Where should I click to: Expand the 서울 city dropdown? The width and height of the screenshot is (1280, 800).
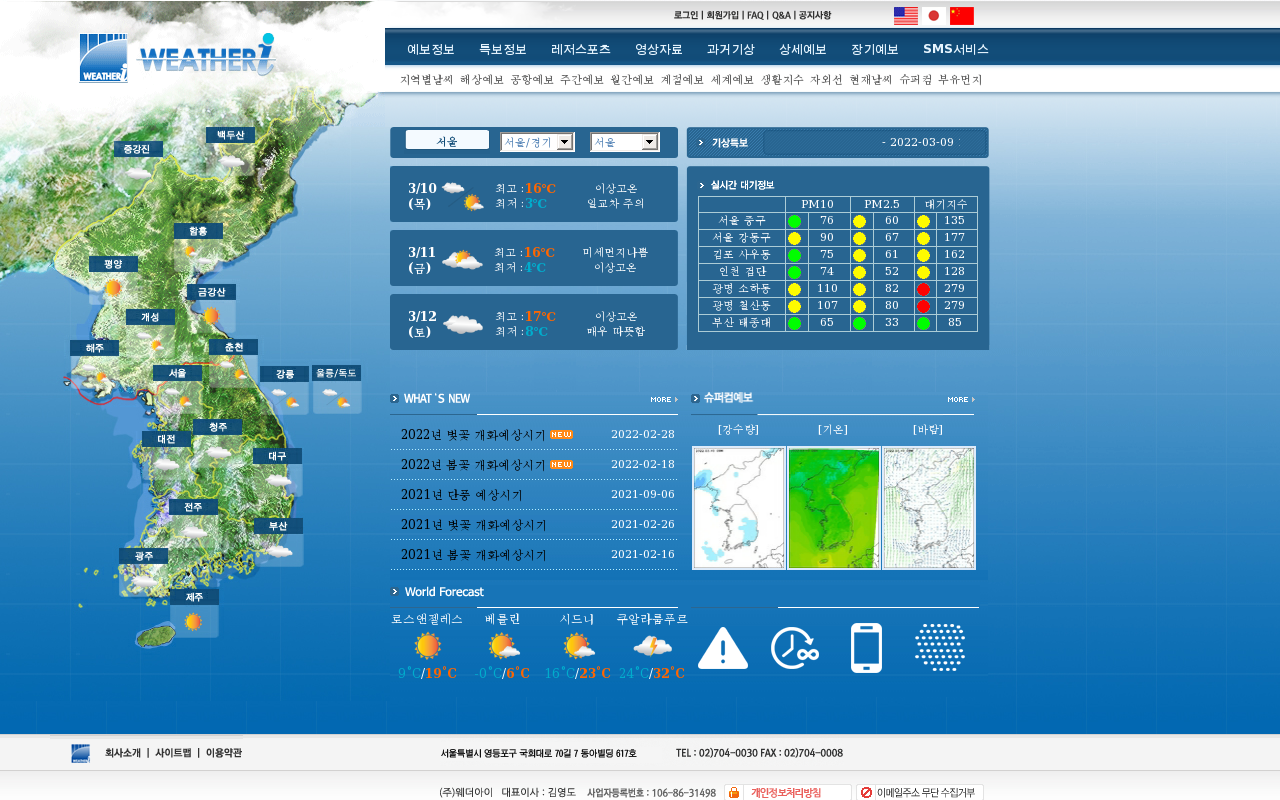(x=624, y=142)
